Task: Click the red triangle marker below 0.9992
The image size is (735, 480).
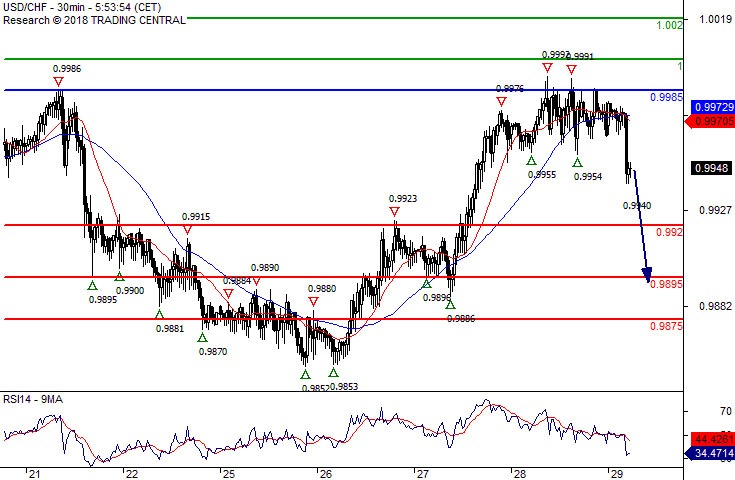Action: (548, 68)
